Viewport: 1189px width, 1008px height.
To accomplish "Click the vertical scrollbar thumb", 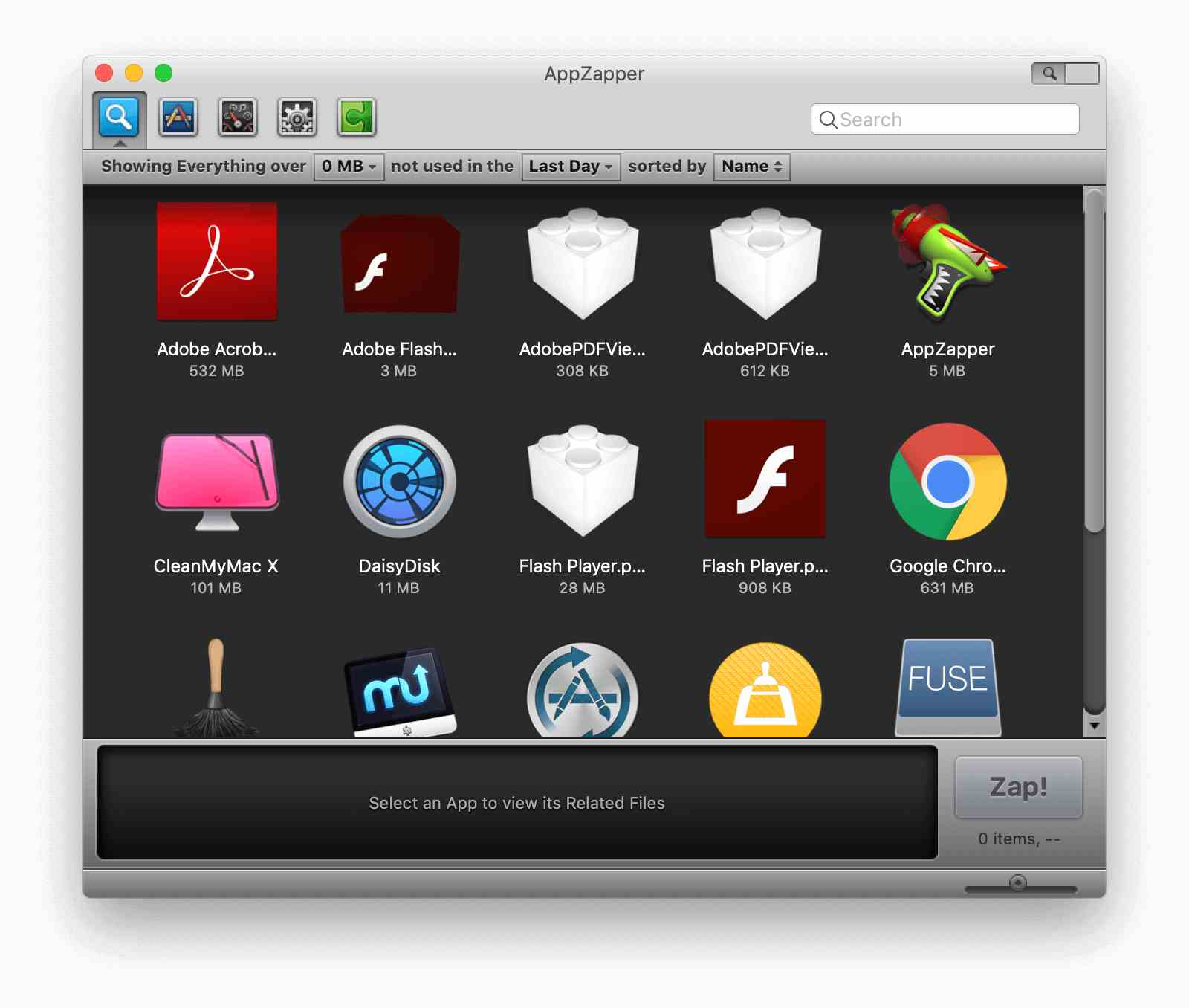I will (x=1094, y=361).
